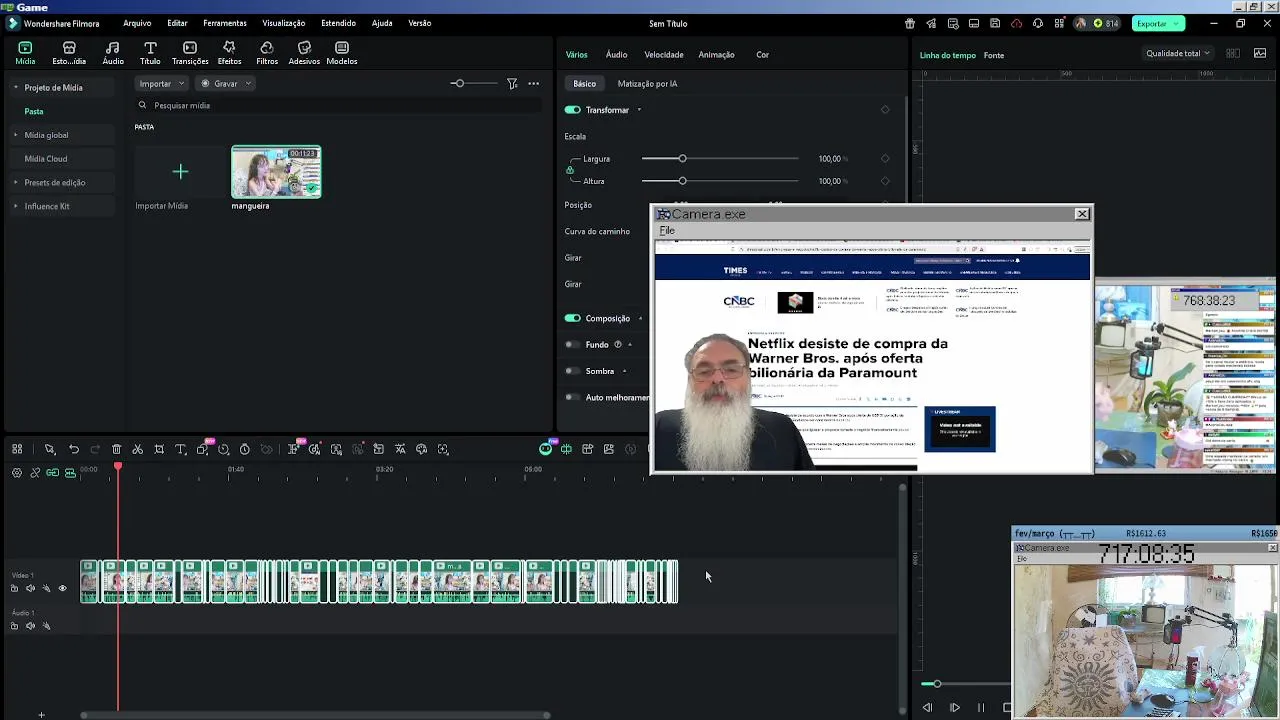Click the save project floppy icon

(995, 23)
